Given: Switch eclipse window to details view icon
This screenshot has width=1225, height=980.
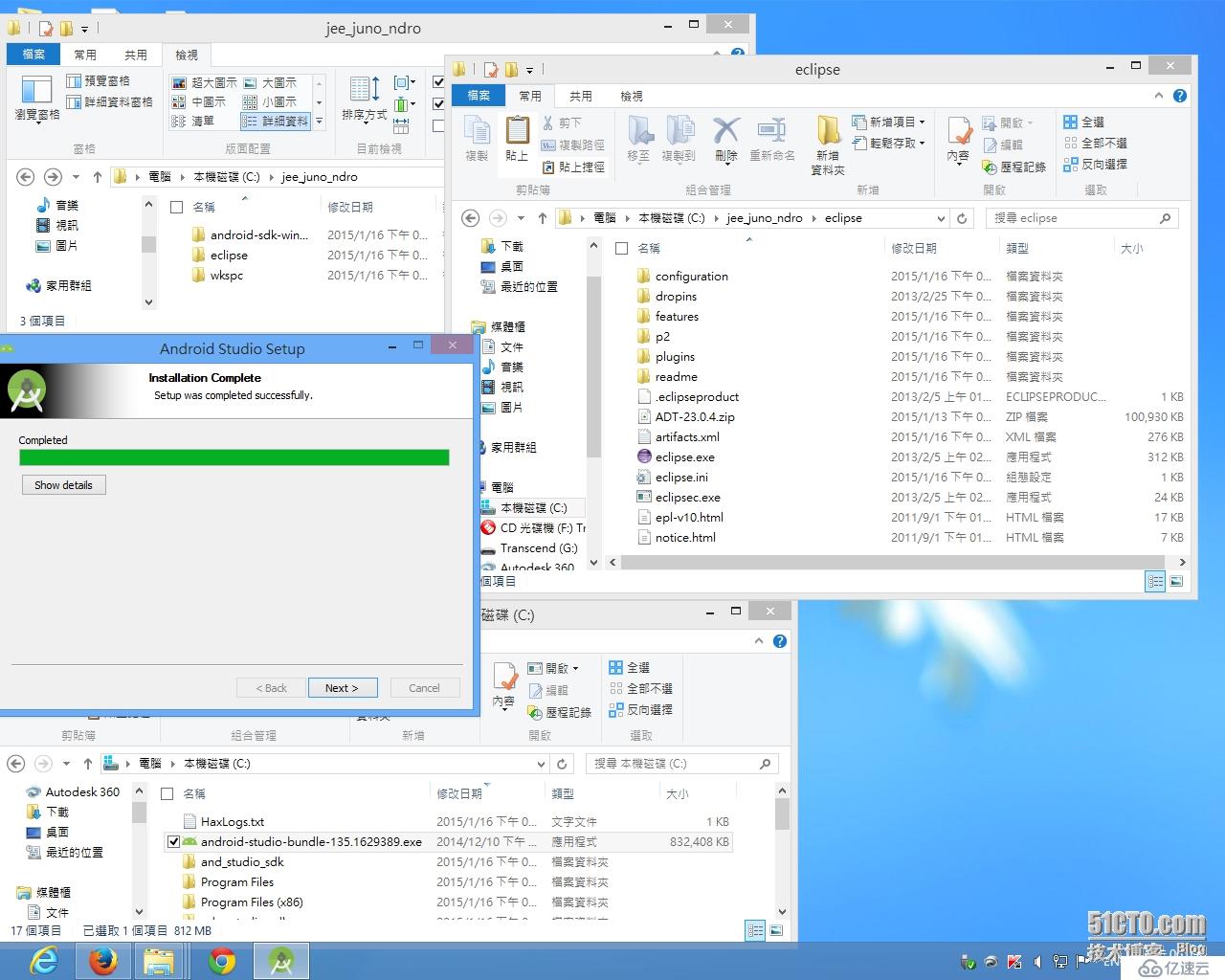Looking at the screenshot, I should pos(1155,581).
